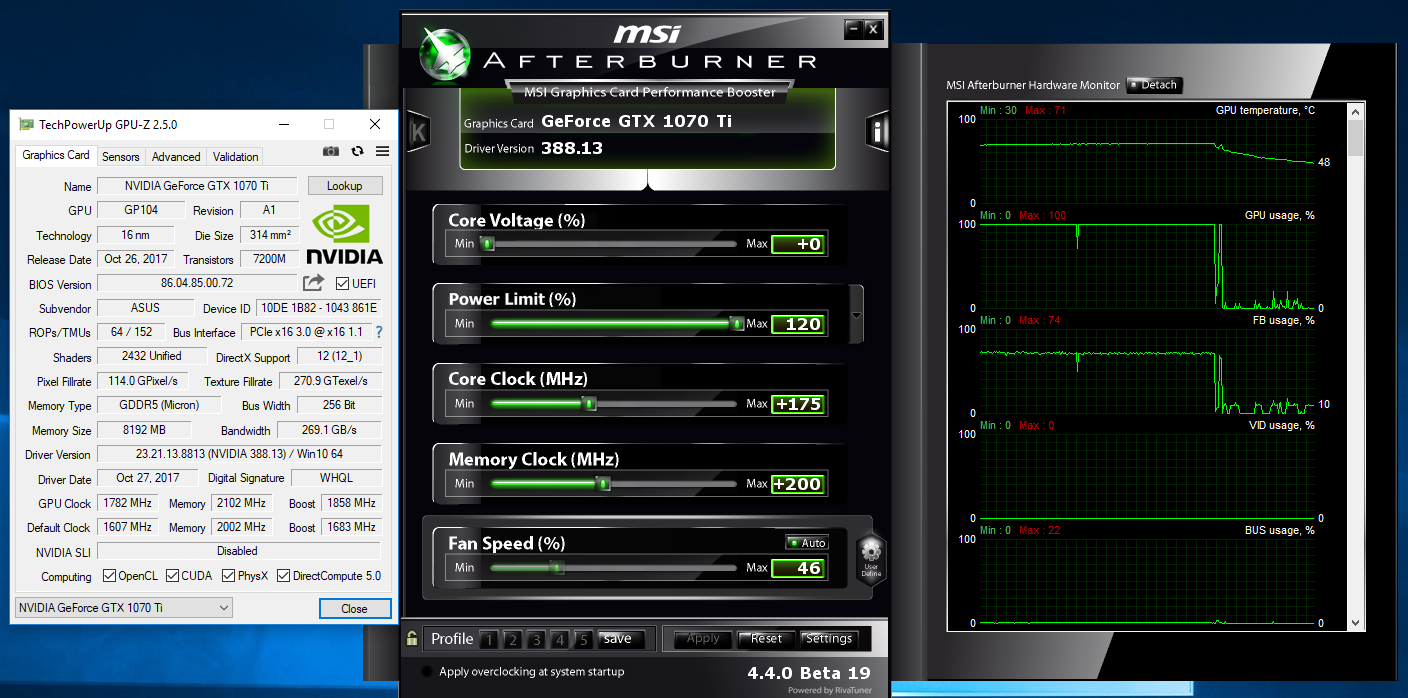
Task: Click the Apply button in Afterburner
Action: point(703,639)
